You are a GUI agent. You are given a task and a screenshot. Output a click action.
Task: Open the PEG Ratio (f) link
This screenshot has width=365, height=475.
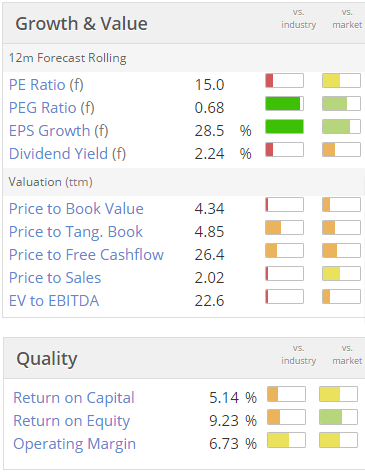coord(52,108)
